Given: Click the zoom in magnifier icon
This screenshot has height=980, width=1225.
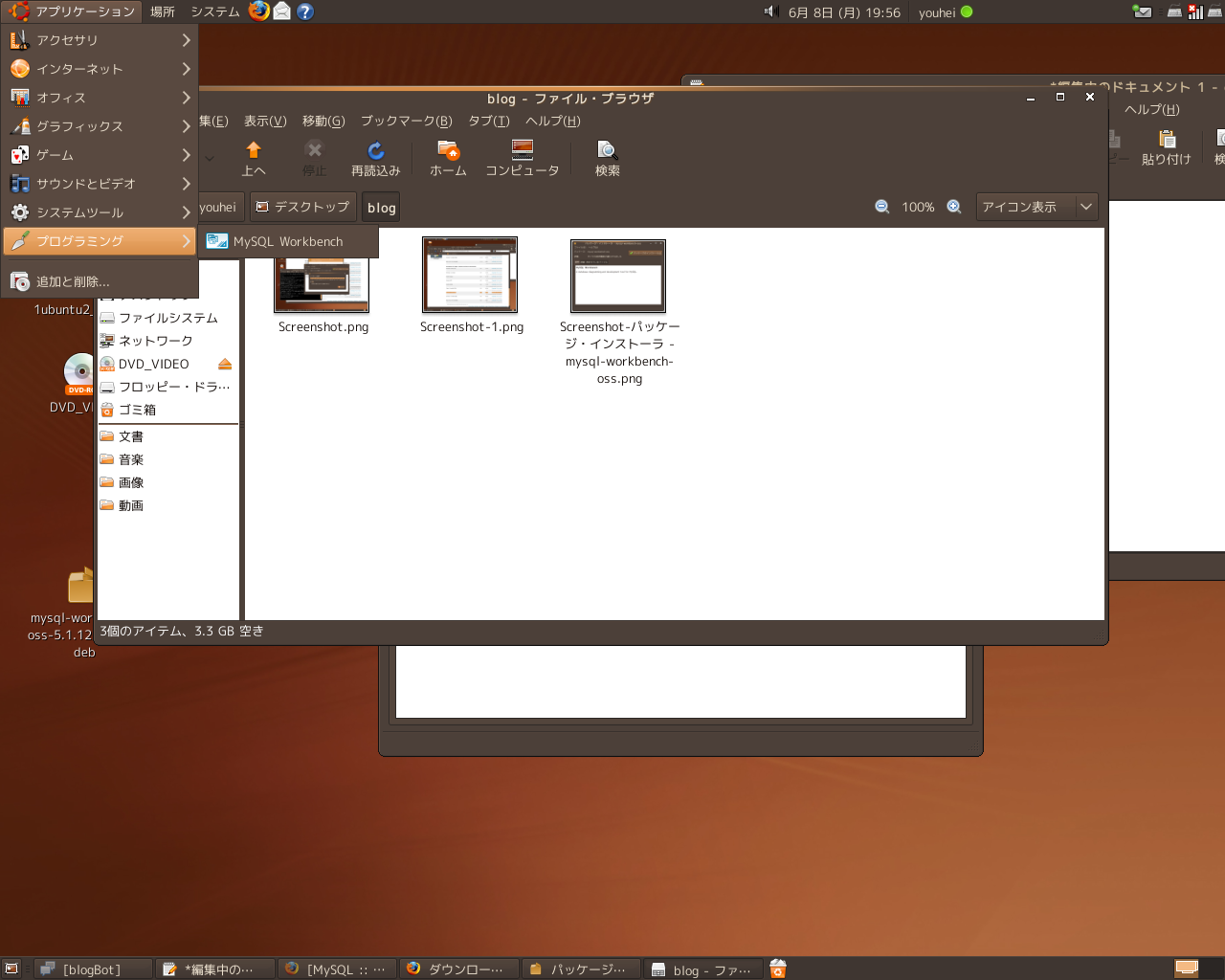Looking at the screenshot, I should [x=954, y=207].
